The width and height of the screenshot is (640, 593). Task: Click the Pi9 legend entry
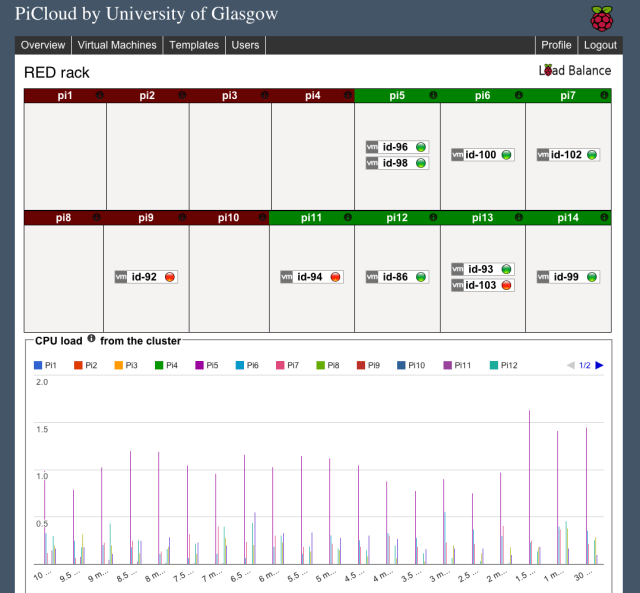[369, 365]
